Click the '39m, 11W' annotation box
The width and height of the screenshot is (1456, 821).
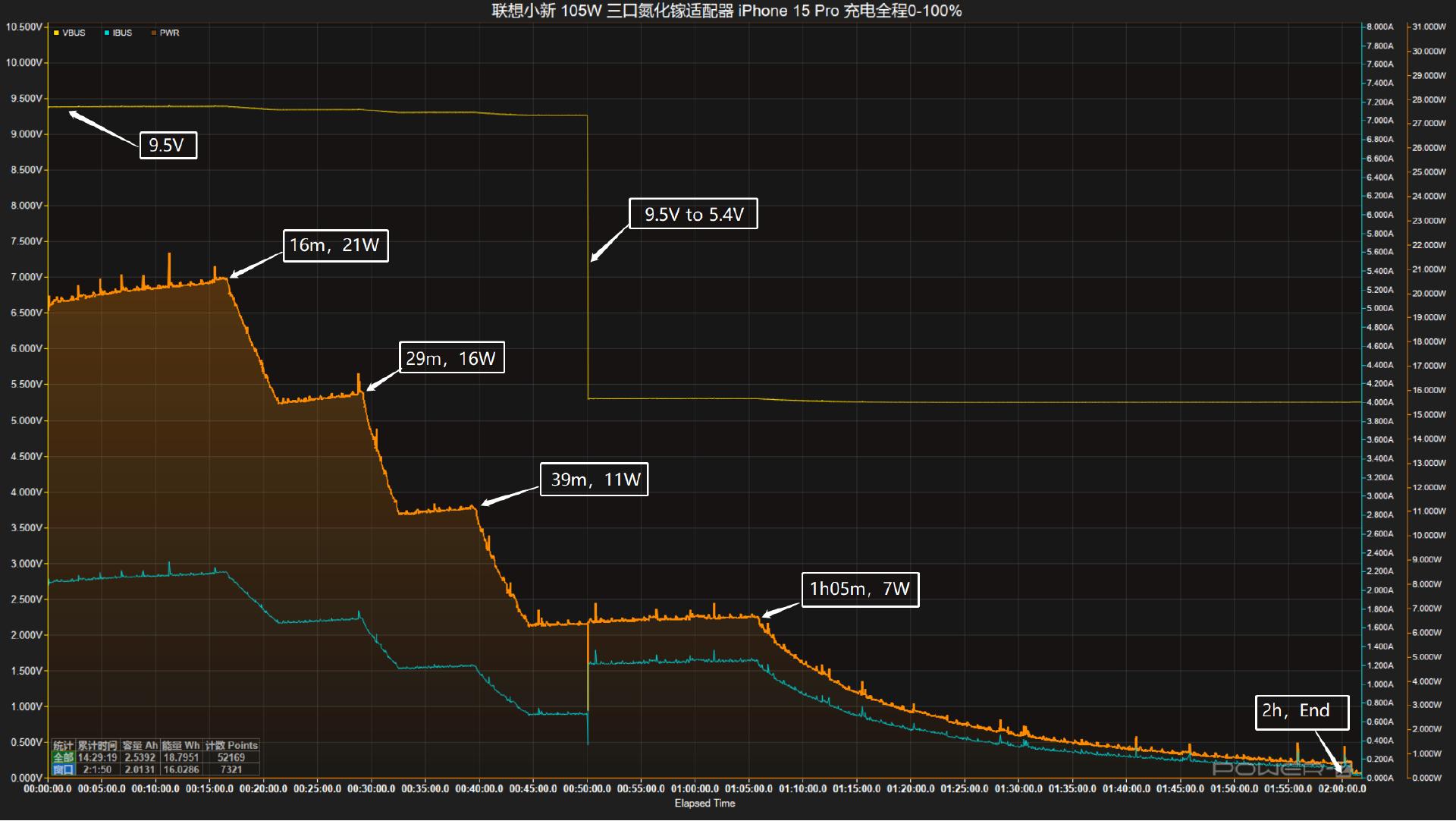(x=594, y=480)
